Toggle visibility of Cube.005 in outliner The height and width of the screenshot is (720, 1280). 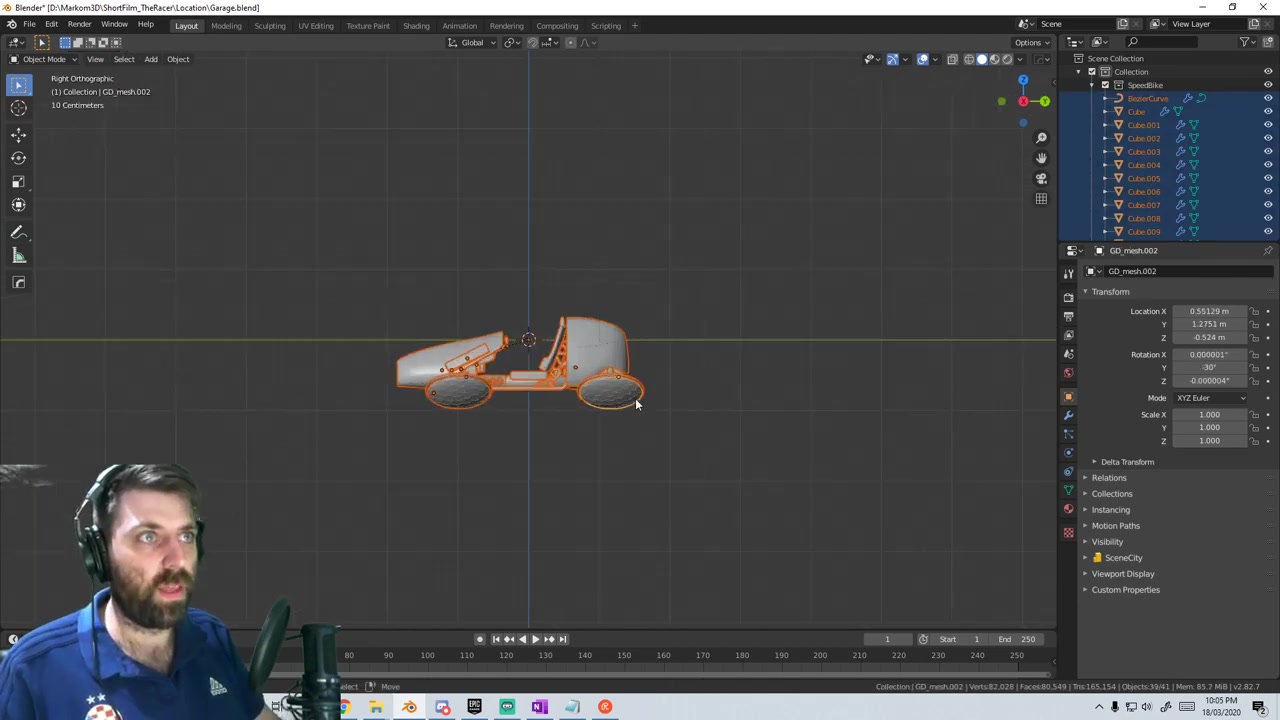coord(1267,178)
